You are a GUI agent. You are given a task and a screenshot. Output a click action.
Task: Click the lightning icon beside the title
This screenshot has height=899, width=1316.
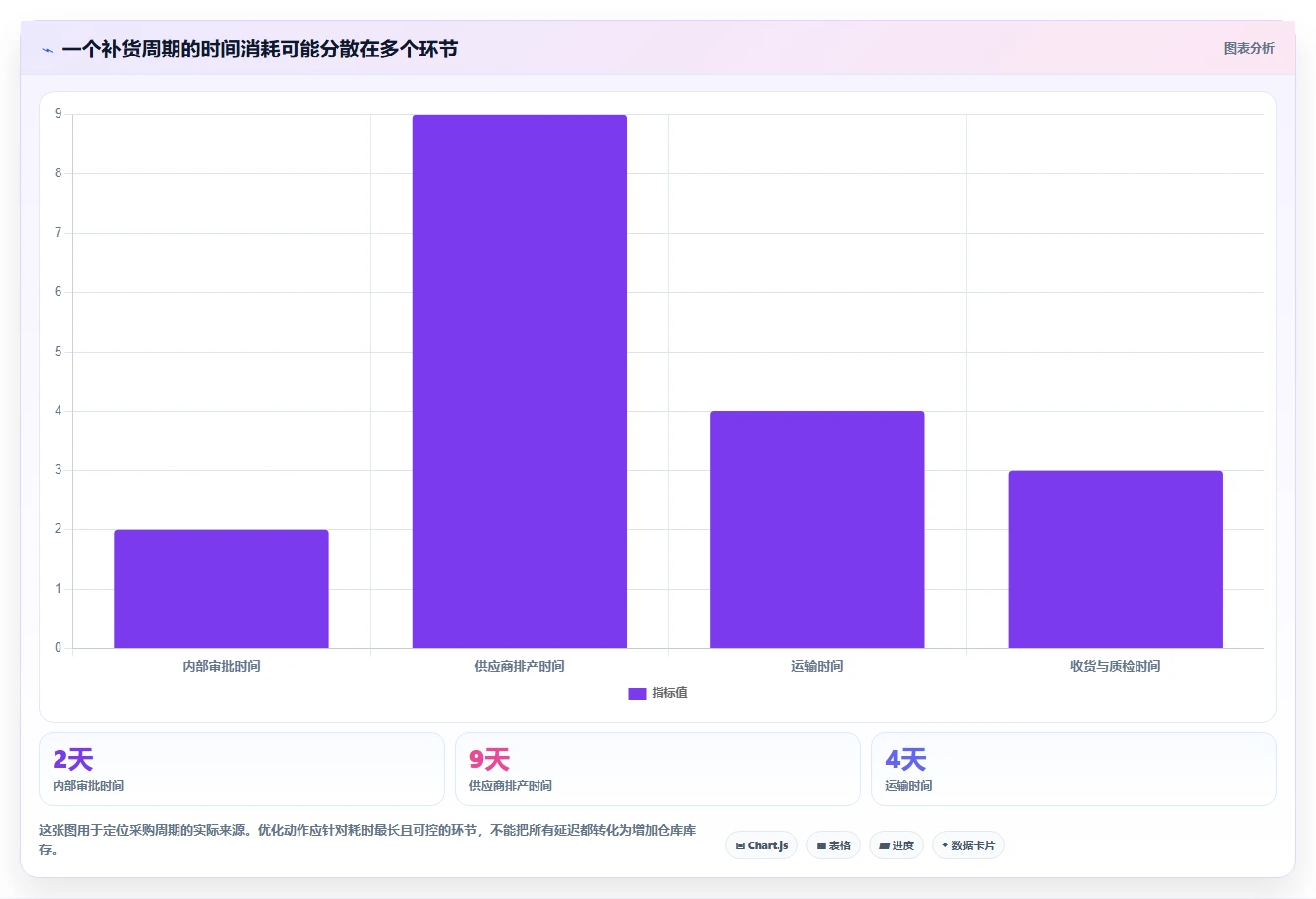pyautogui.click(x=47, y=50)
